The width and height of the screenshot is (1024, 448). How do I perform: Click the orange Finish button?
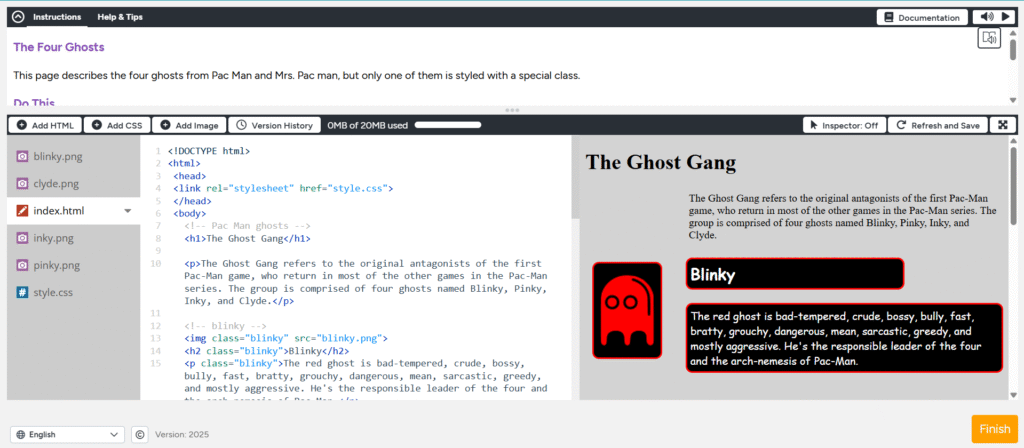coord(993,429)
